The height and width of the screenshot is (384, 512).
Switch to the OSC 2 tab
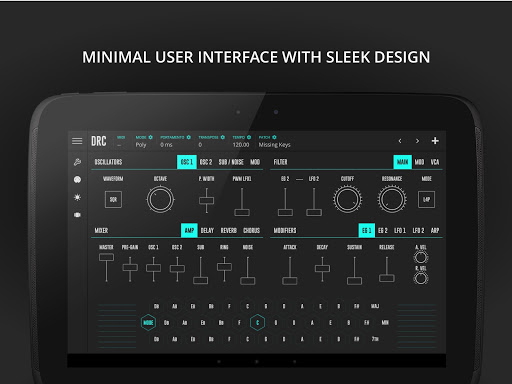(206, 162)
